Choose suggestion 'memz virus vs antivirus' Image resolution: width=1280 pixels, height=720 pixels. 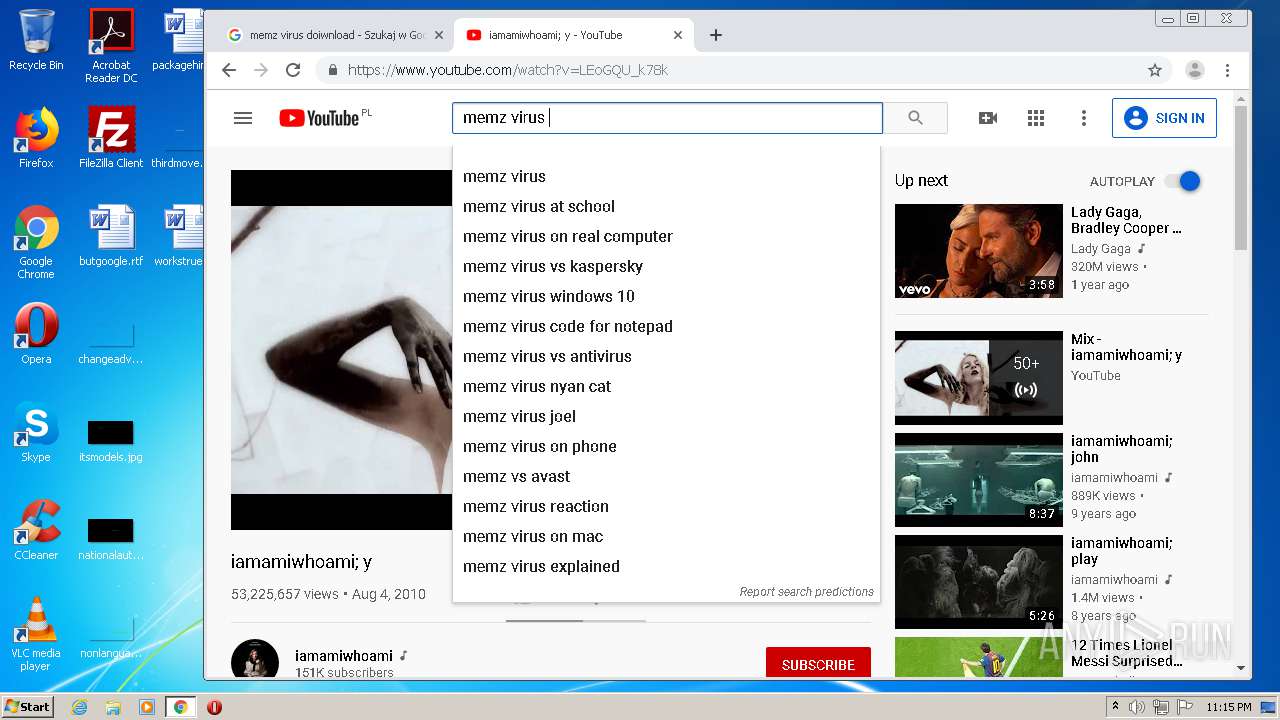click(666, 356)
